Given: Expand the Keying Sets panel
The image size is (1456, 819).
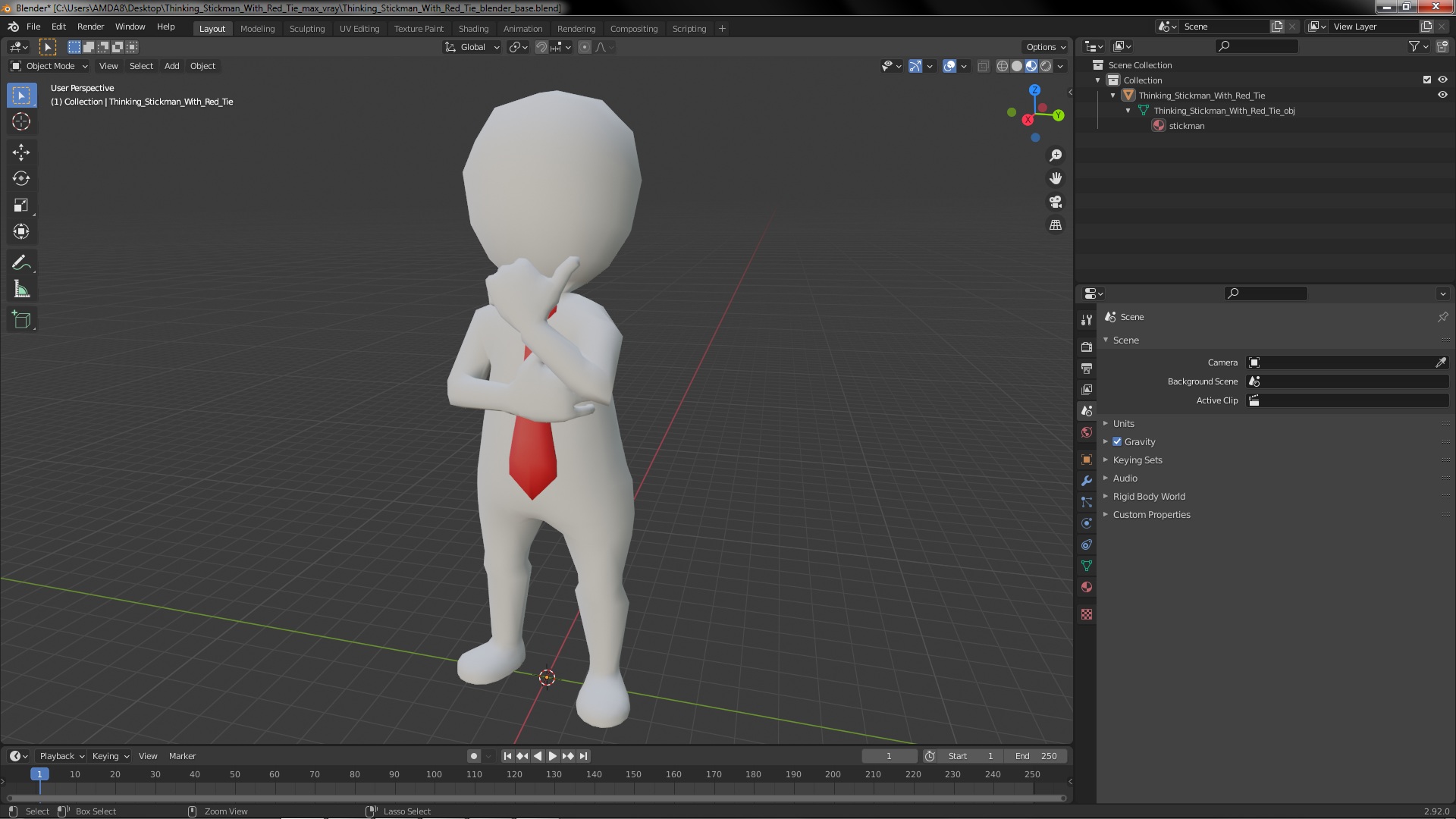Looking at the screenshot, I should point(1137,460).
